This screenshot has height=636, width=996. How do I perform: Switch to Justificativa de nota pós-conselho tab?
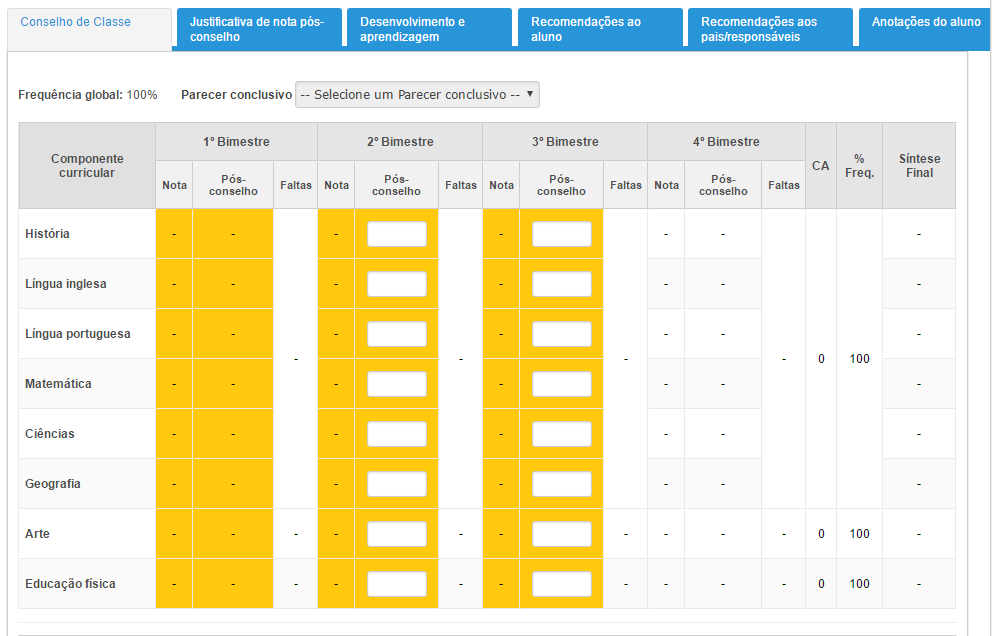(x=259, y=29)
